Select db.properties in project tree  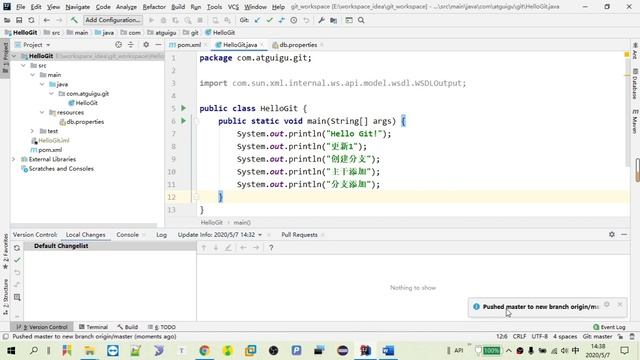[x=82, y=122]
